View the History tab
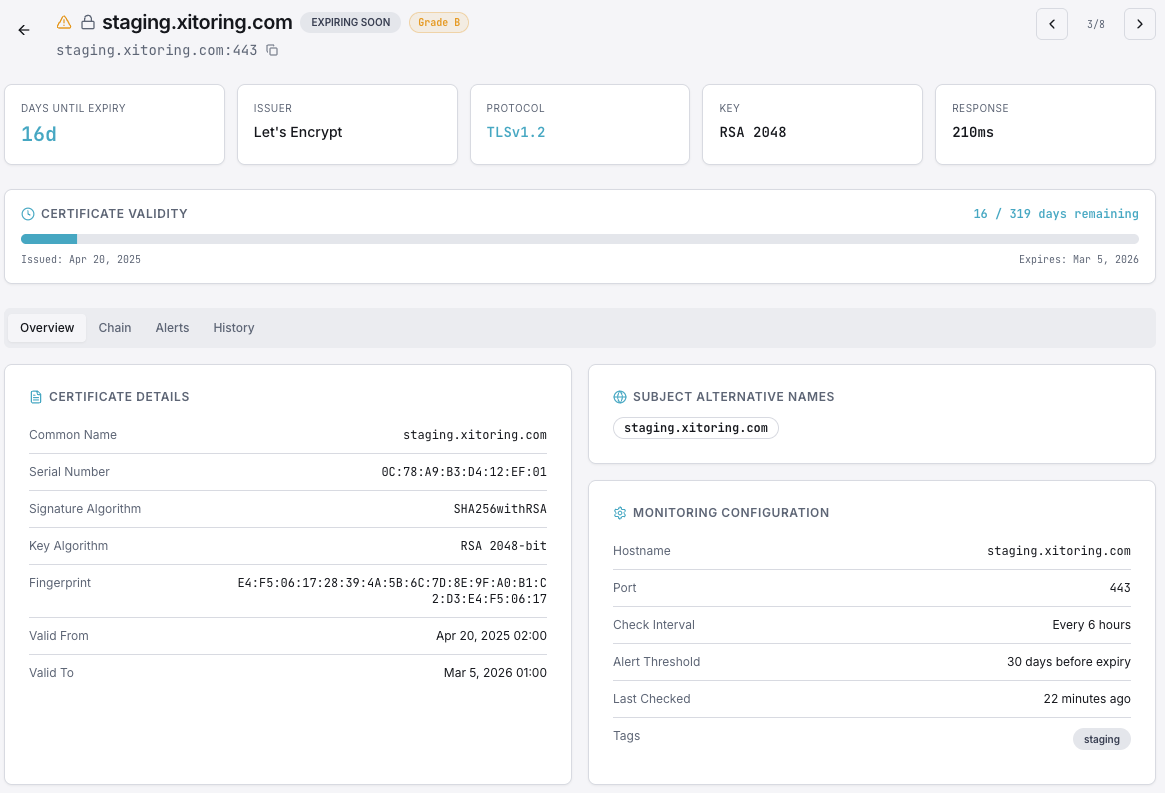1165x793 pixels. 233,327
